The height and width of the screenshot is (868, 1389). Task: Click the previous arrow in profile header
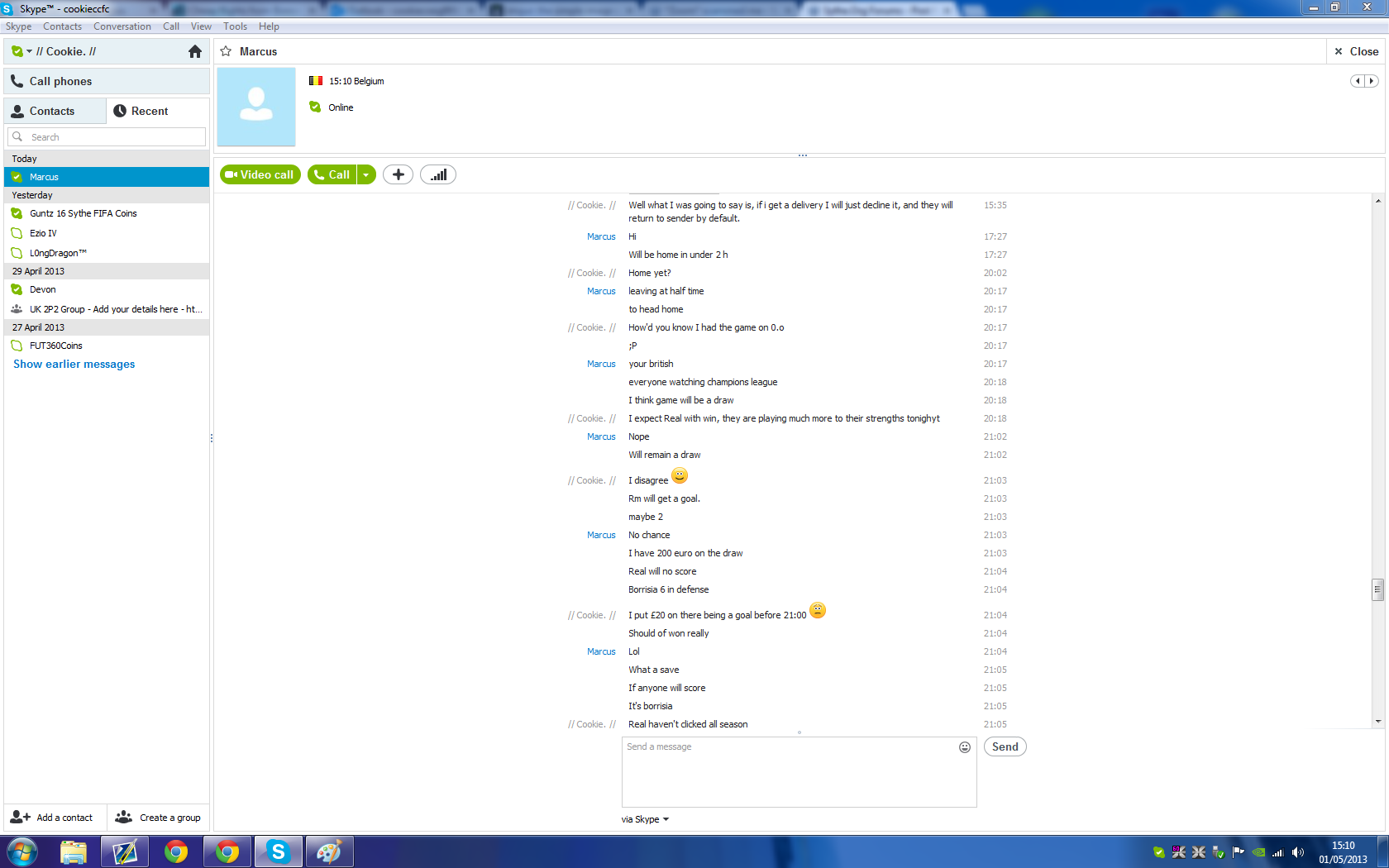[1358, 81]
